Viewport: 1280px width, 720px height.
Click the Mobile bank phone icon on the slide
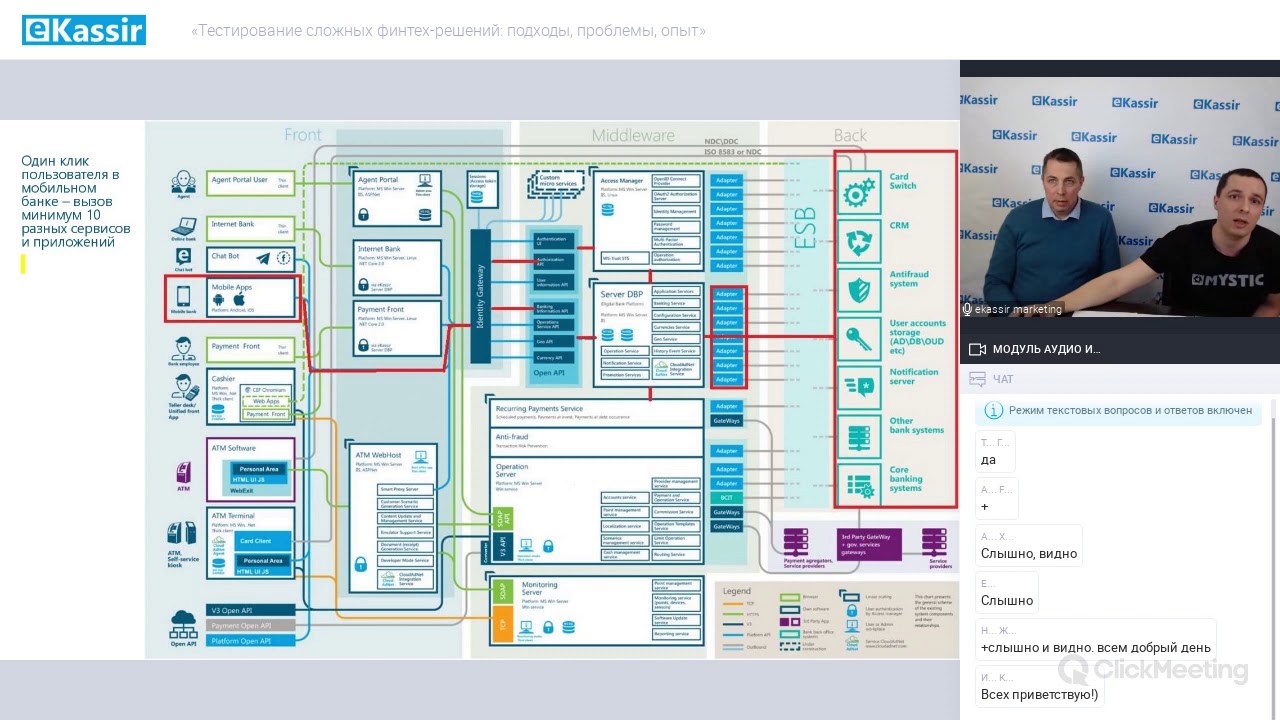pos(184,297)
